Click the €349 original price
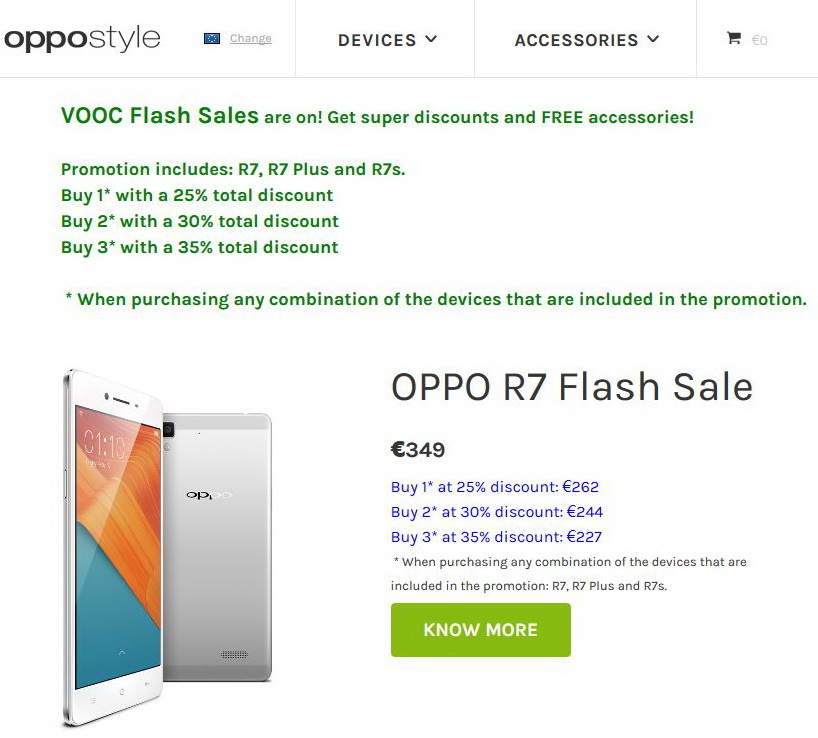 coord(418,450)
